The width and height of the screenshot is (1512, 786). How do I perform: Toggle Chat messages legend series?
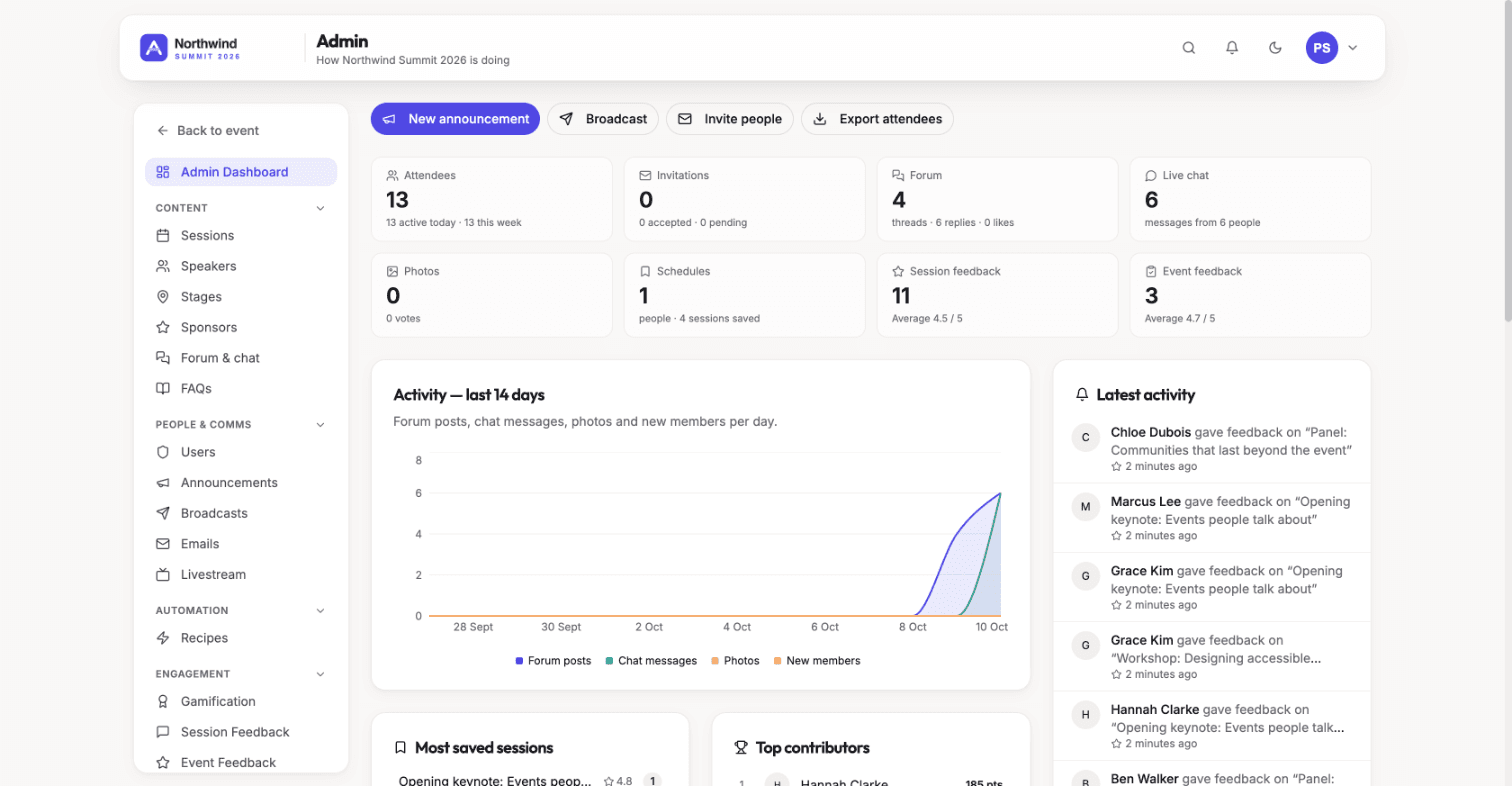tap(651, 661)
